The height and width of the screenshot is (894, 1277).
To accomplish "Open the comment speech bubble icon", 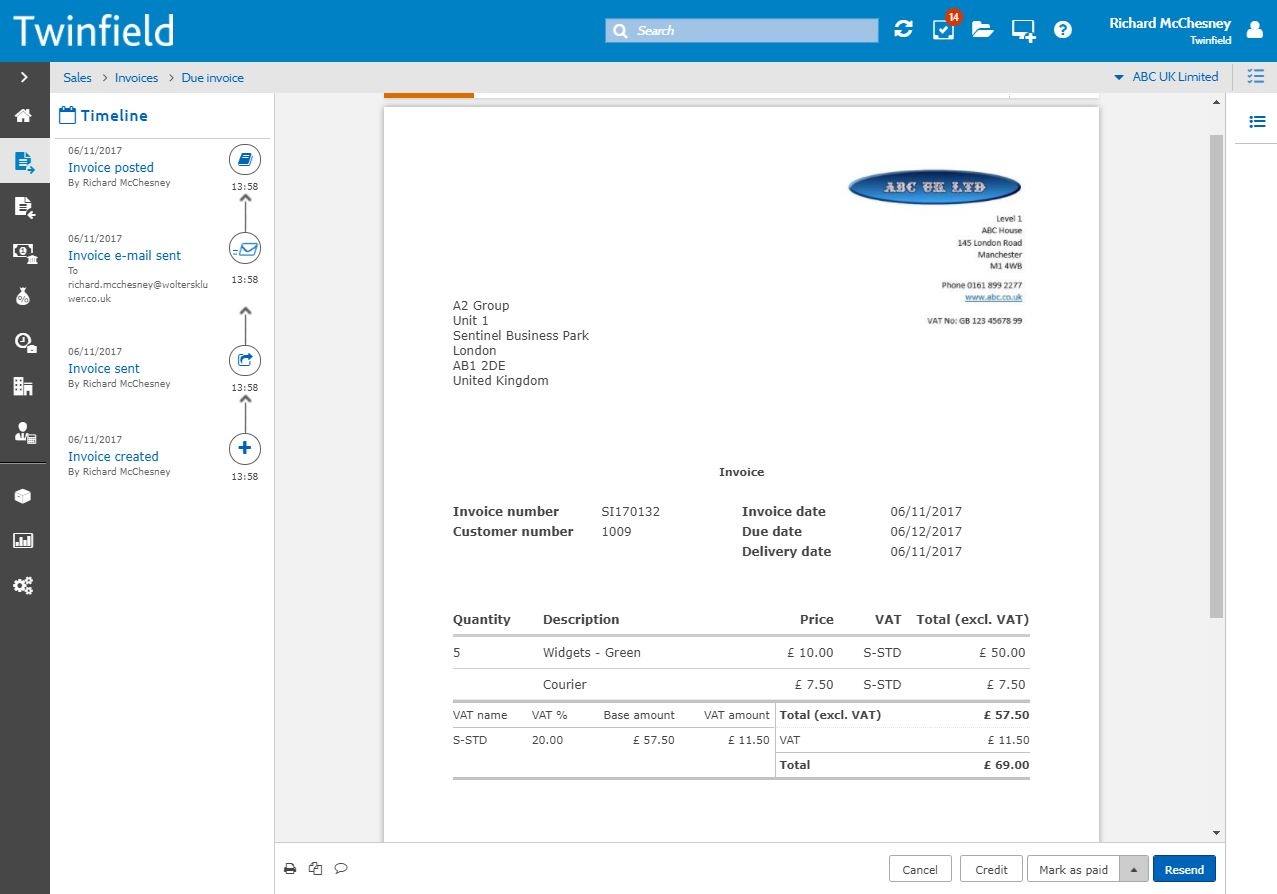I will coord(341,868).
